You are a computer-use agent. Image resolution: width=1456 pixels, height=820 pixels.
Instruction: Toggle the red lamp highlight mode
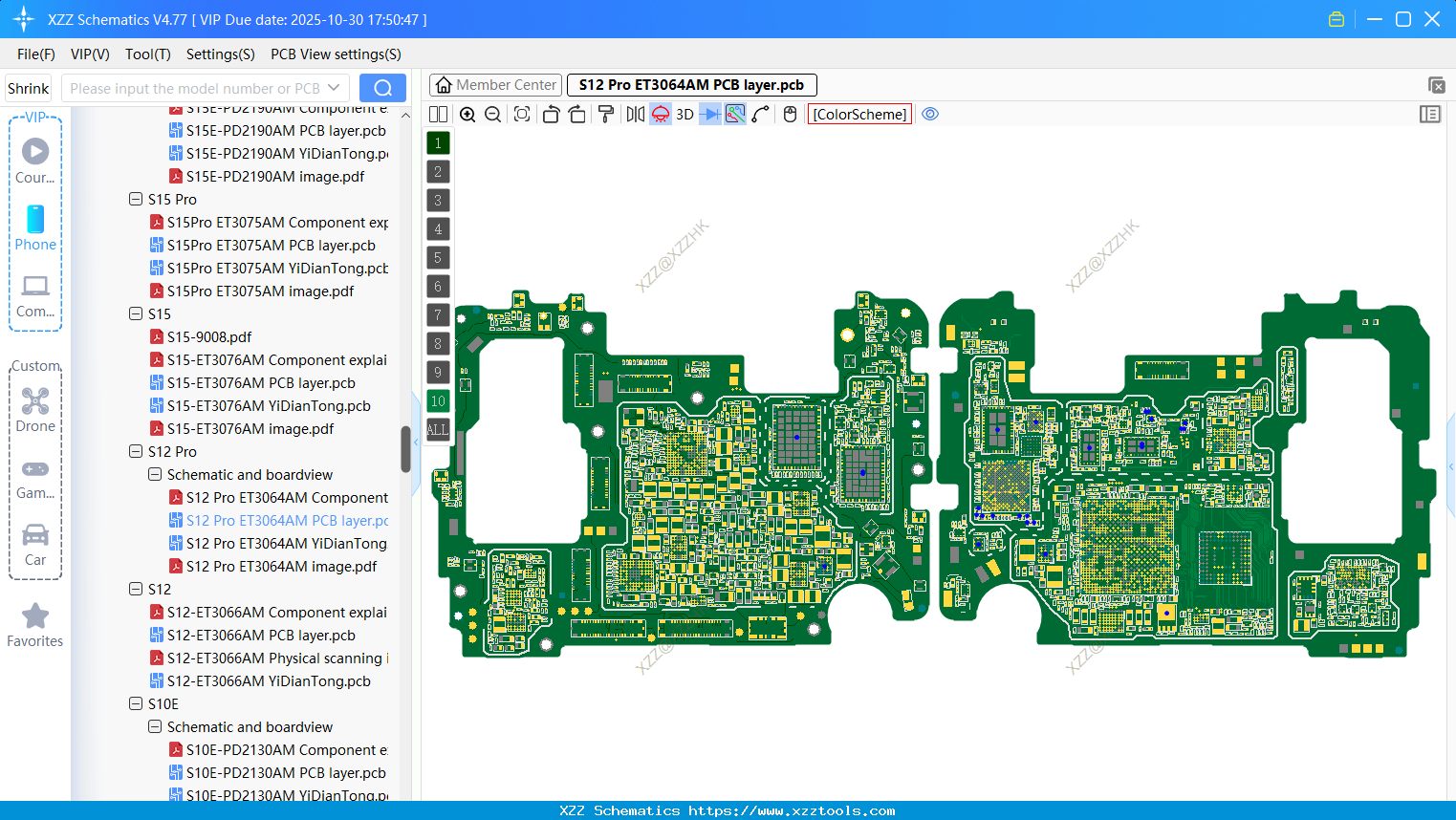[660, 114]
